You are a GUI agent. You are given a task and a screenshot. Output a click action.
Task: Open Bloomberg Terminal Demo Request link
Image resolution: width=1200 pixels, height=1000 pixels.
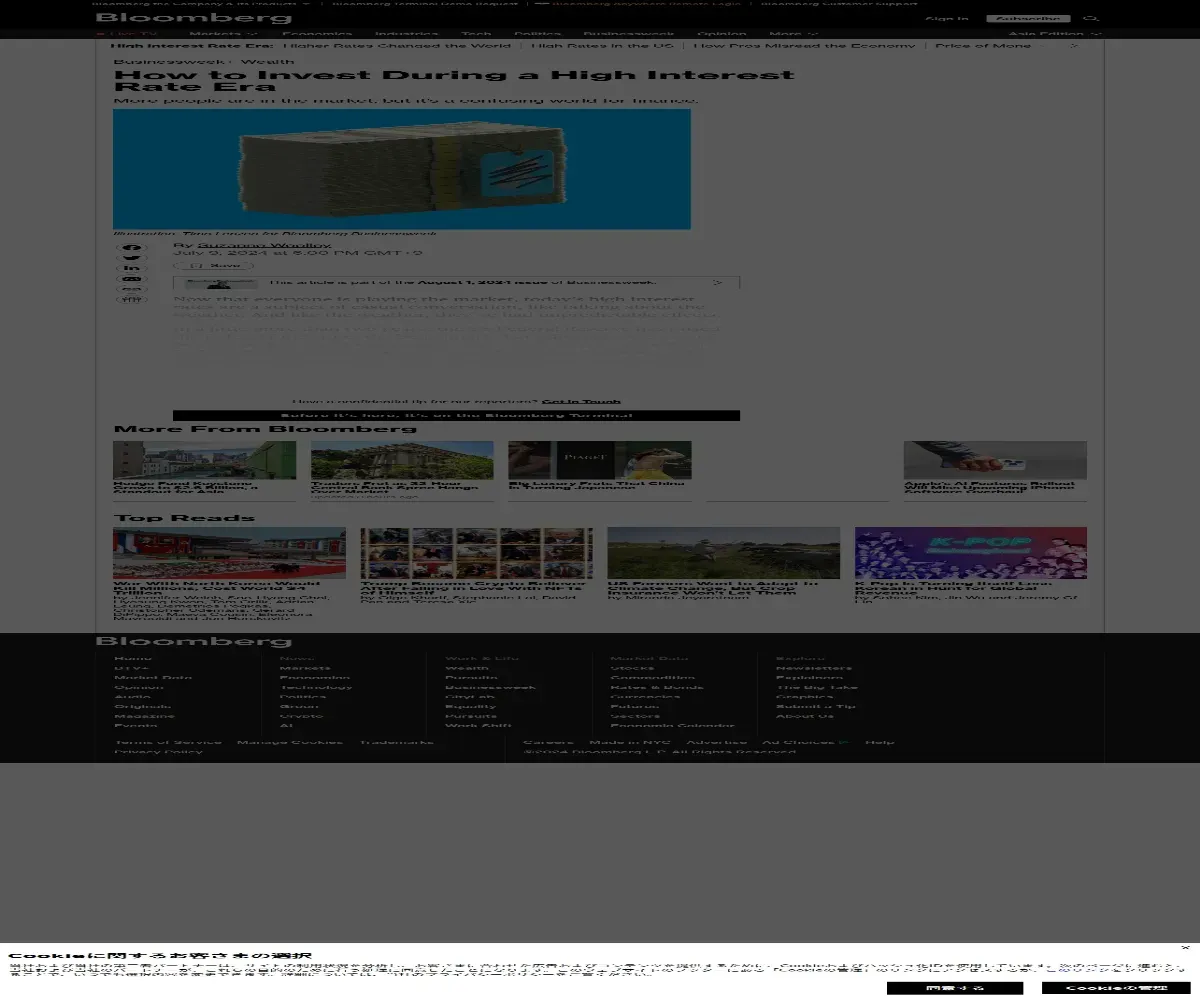click(x=425, y=3)
